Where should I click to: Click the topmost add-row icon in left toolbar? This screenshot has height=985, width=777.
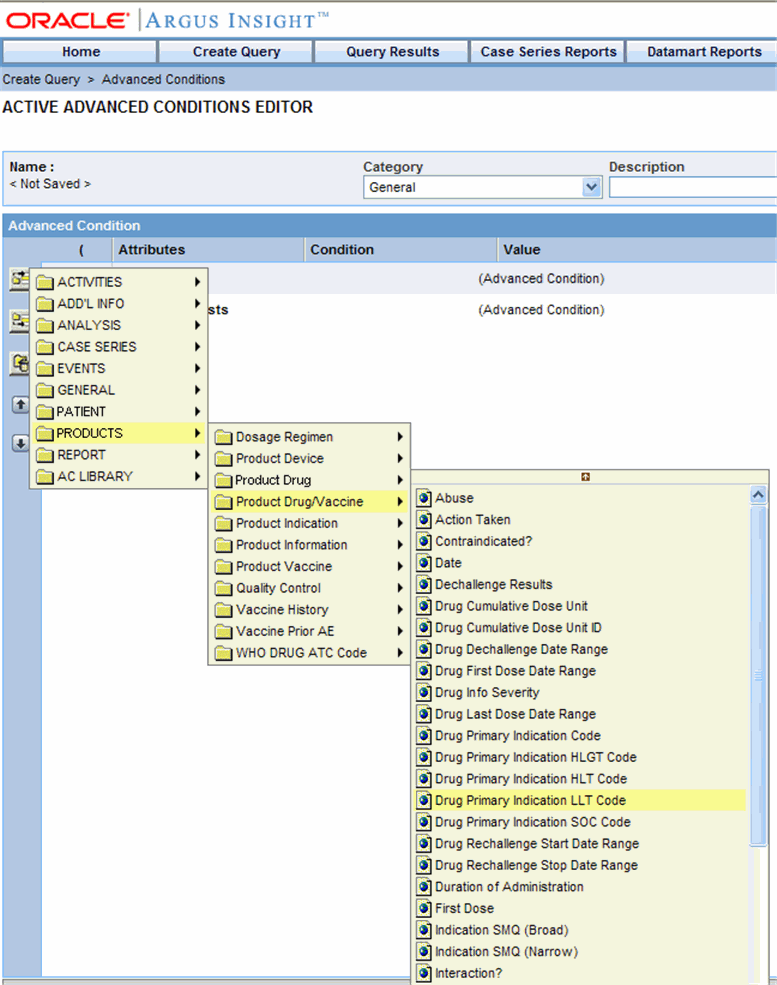coord(20,278)
